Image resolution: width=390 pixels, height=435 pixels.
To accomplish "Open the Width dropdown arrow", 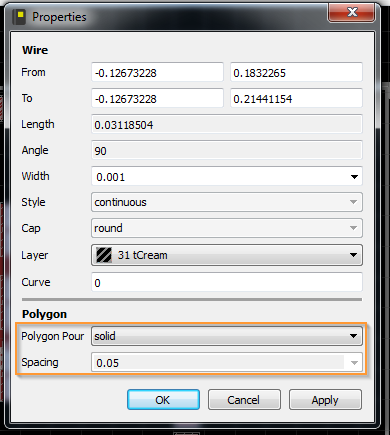I will click(x=354, y=177).
